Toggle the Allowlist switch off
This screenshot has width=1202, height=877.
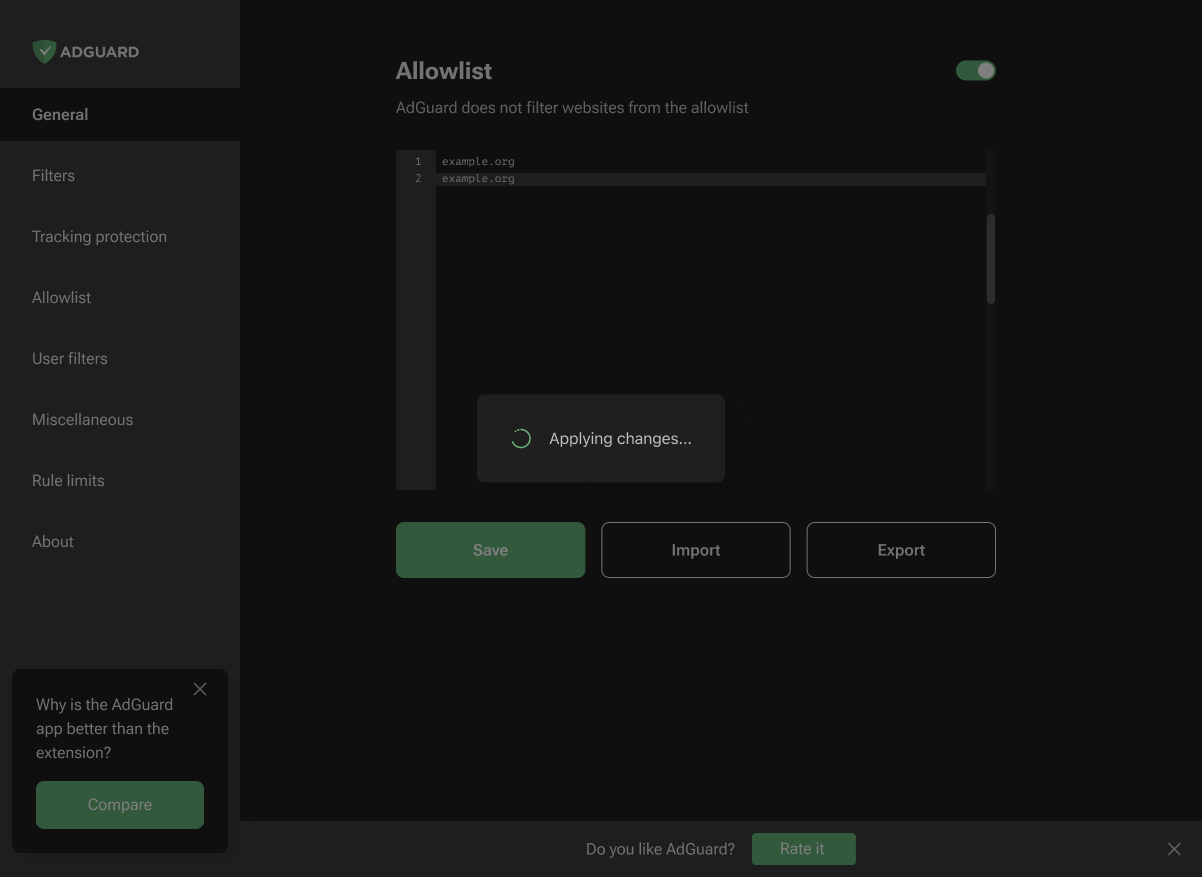tap(976, 70)
